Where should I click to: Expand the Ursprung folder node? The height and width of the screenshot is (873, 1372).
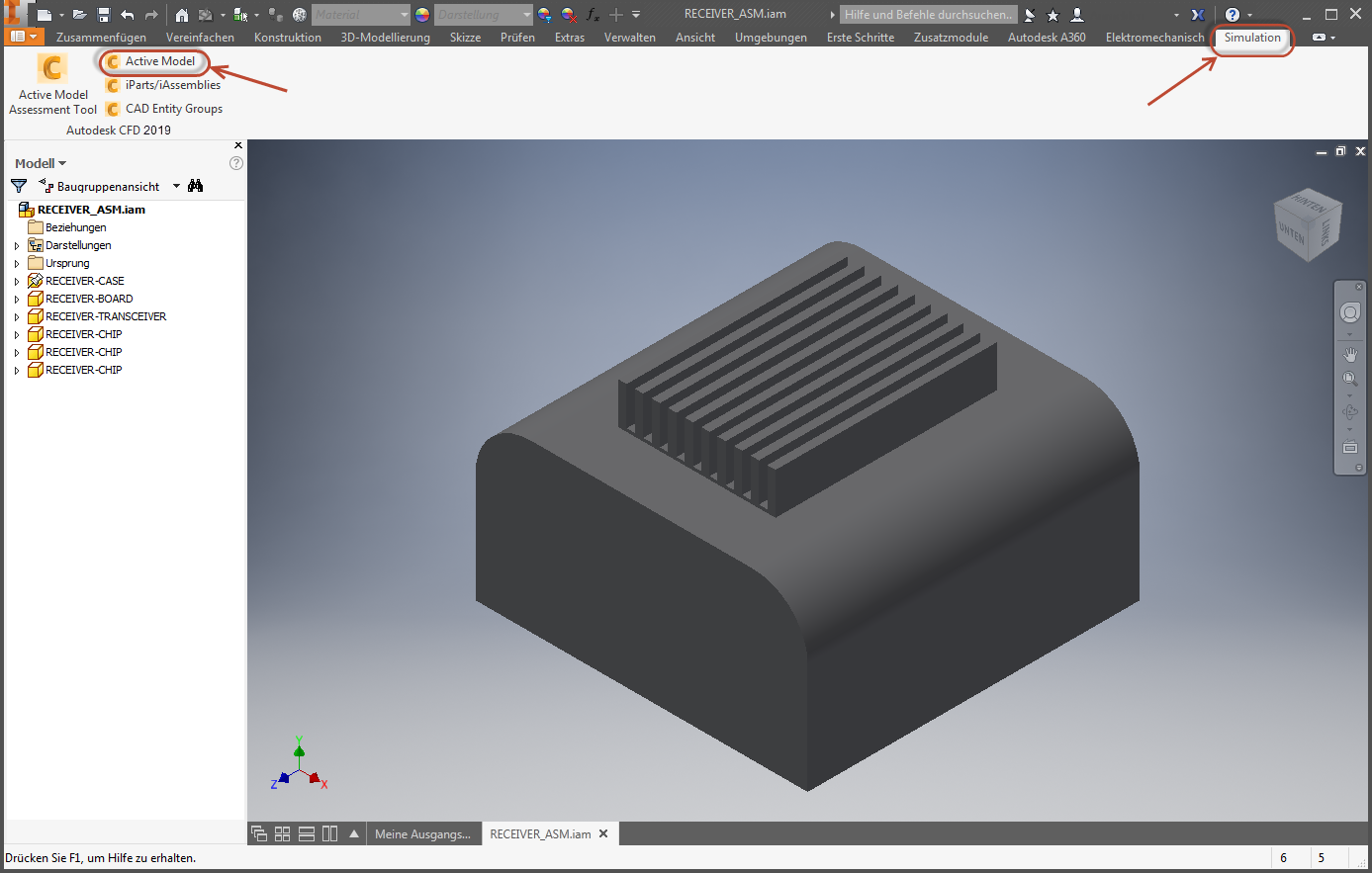tap(17, 263)
